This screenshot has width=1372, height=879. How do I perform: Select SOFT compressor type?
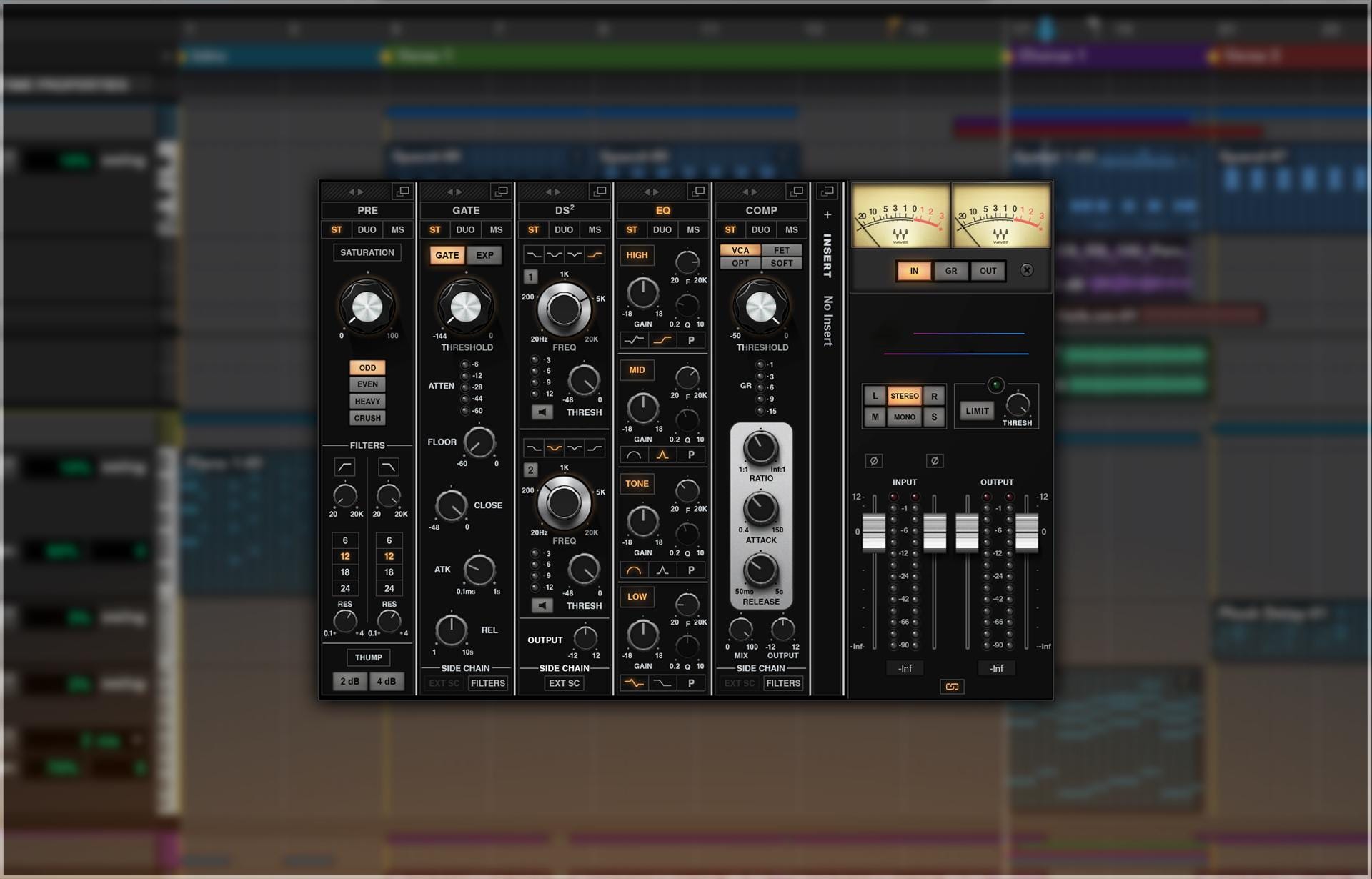(782, 263)
